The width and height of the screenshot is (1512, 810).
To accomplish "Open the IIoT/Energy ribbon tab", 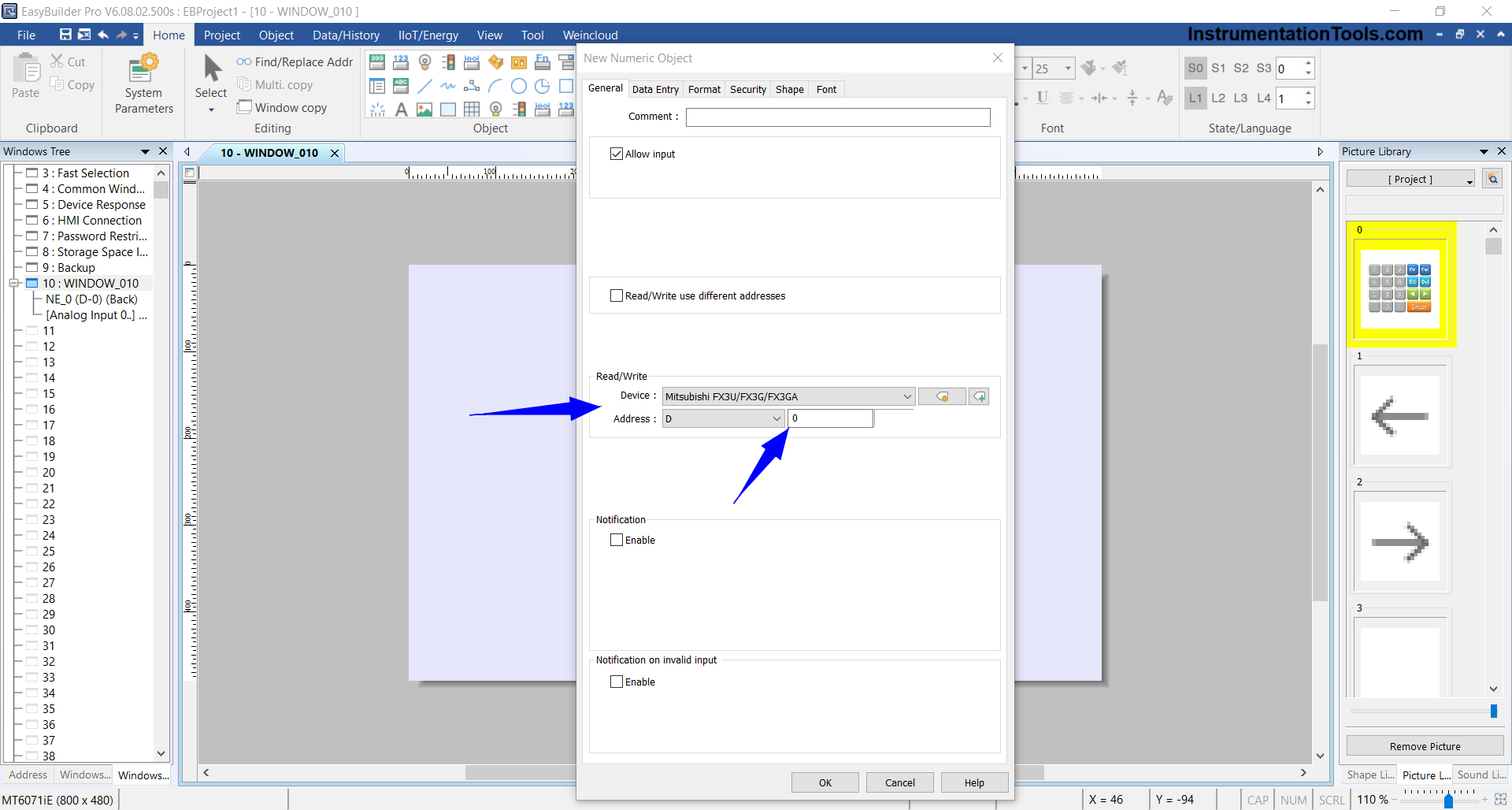I will coord(428,35).
